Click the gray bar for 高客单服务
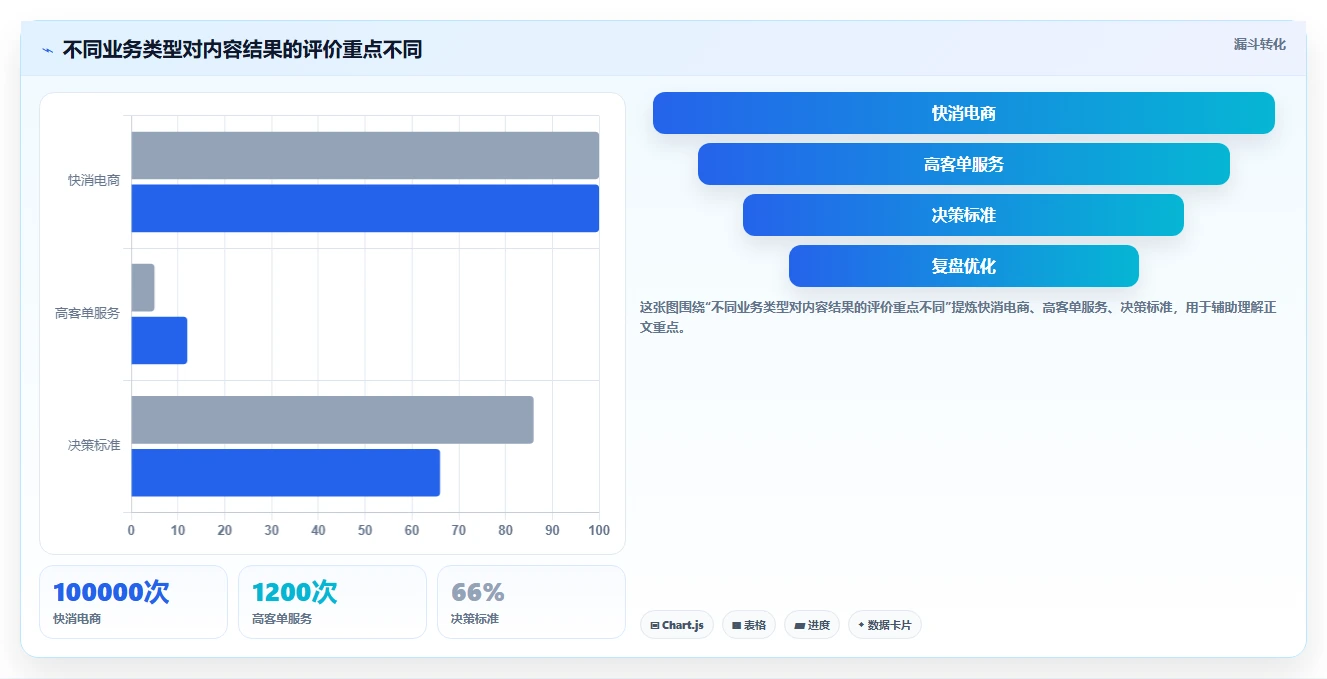This screenshot has height=679, width=1327. [143, 287]
